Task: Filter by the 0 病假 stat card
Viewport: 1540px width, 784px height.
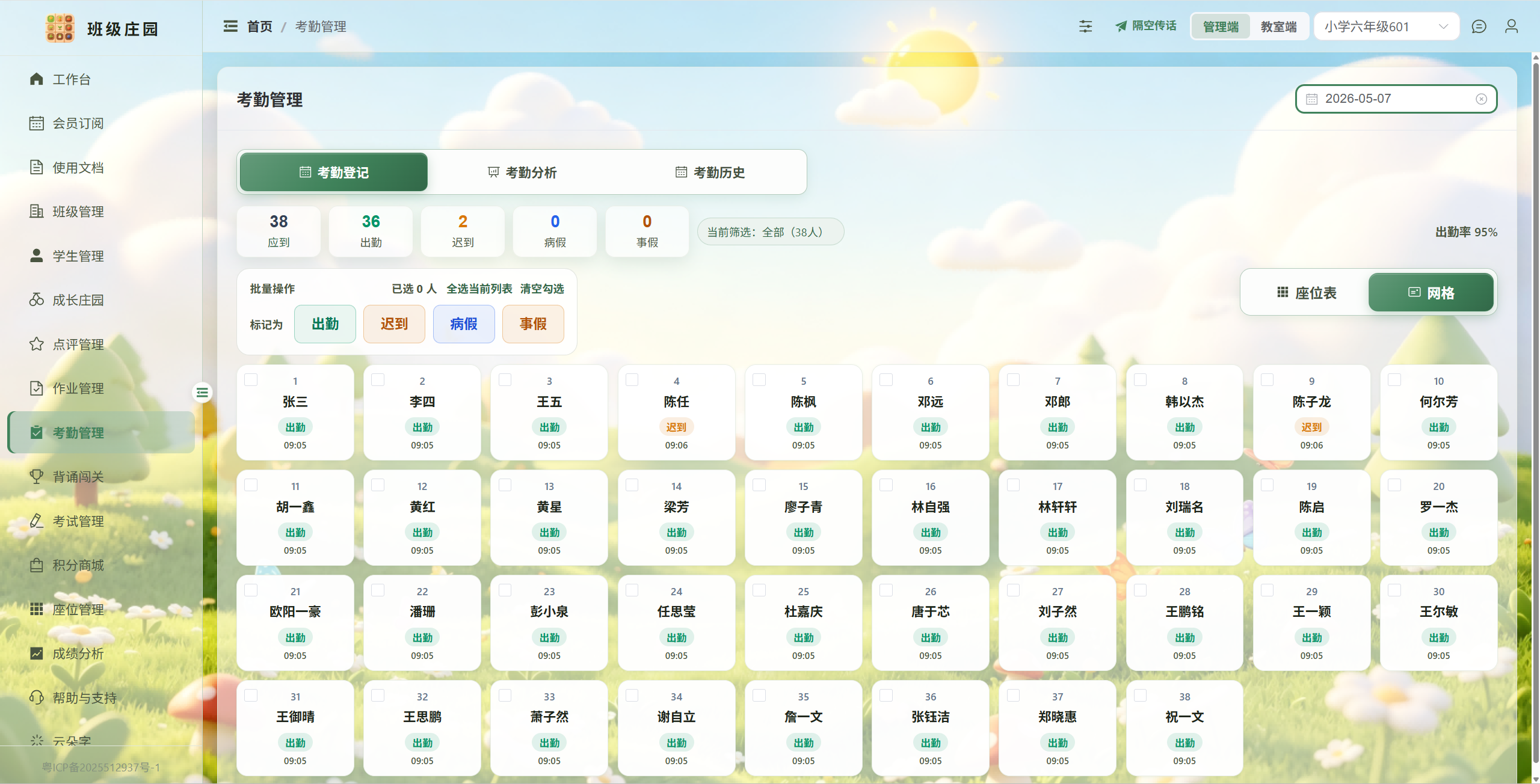Action: (x=555, y=231)
